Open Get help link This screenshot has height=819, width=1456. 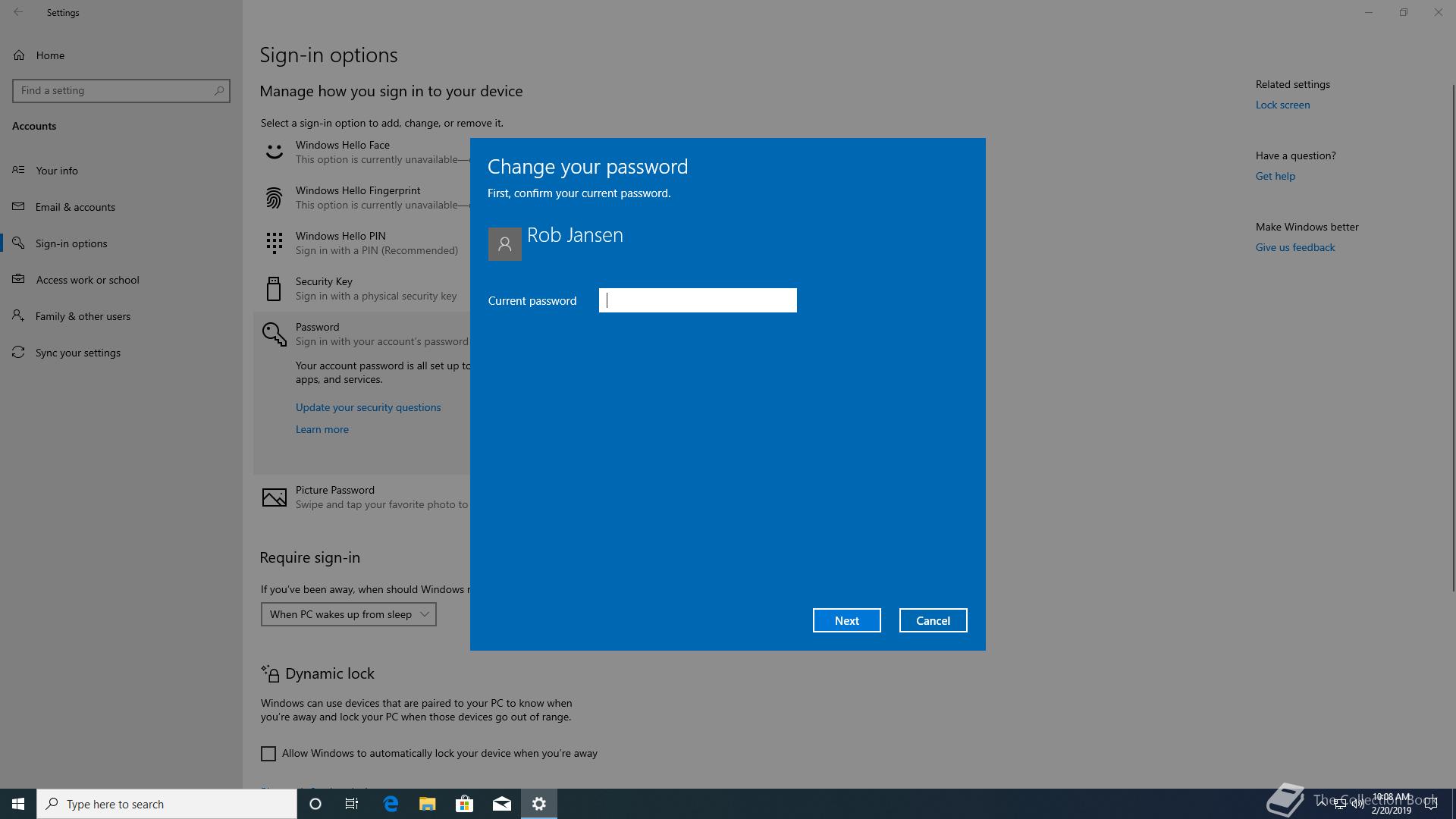[1275, 176]
